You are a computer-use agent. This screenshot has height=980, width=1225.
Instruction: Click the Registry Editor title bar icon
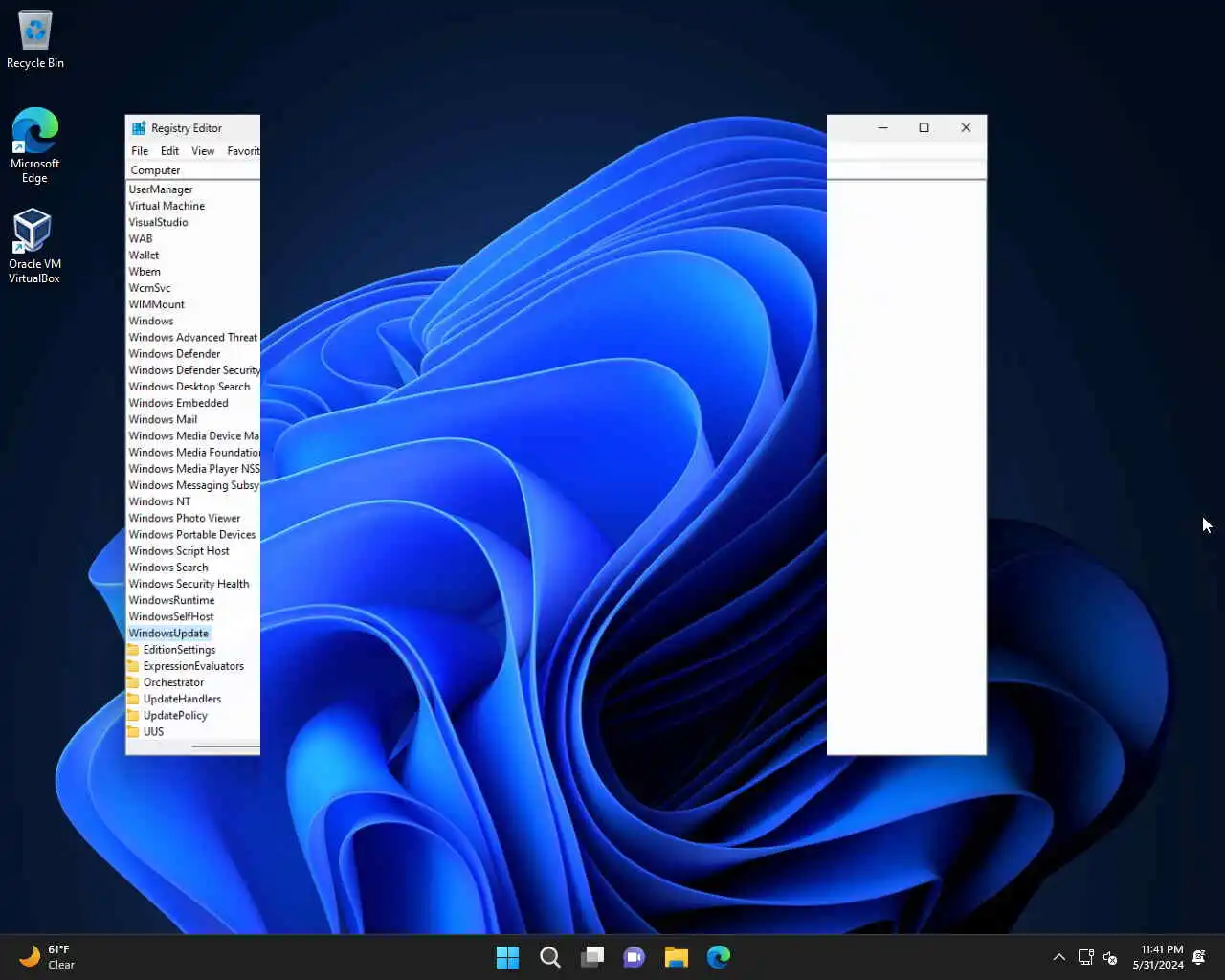coord(139,128)
